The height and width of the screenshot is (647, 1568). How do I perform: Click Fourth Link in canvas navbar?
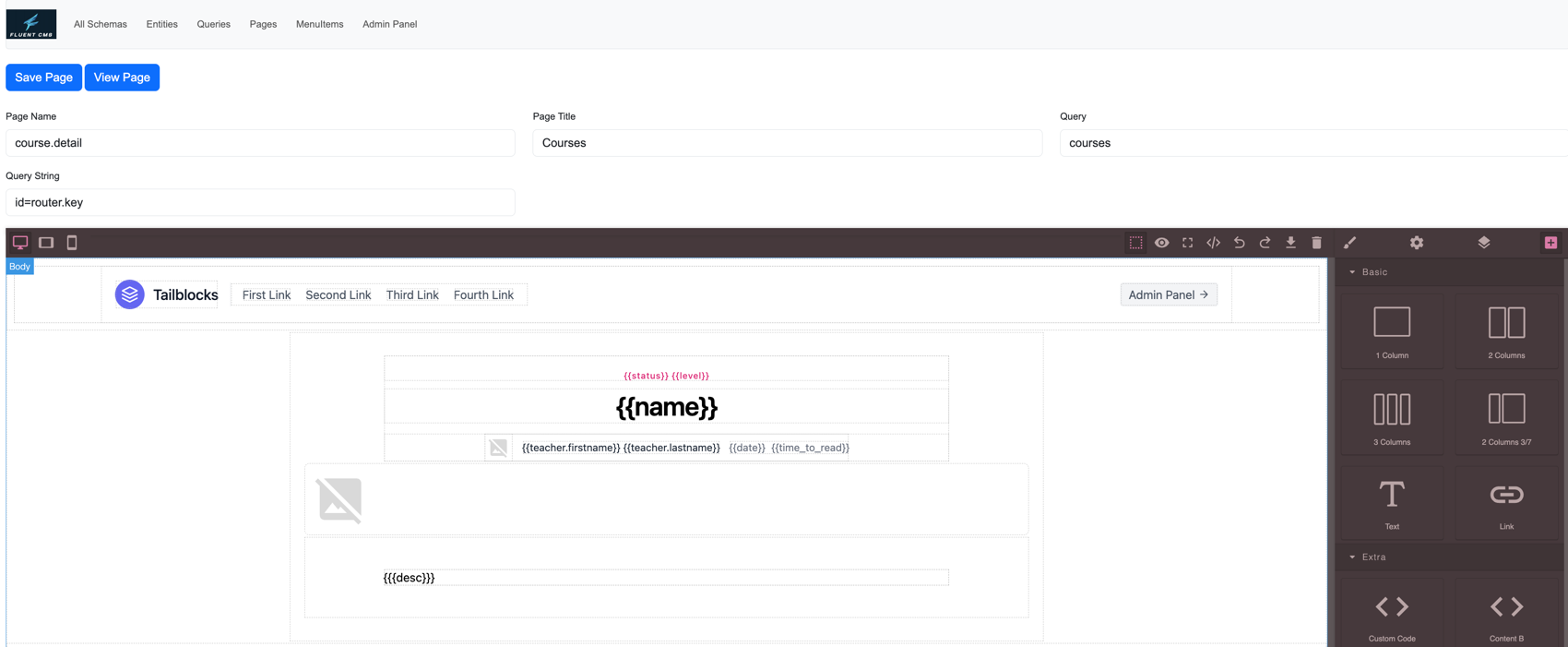click(x=483, y=294)
